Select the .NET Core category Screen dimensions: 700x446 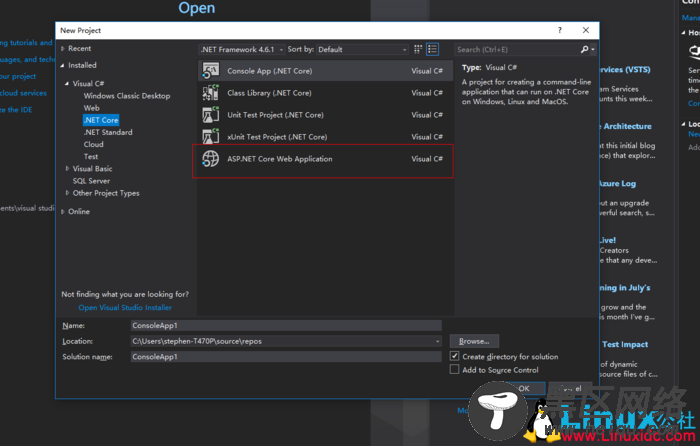[x=101, y=120]
